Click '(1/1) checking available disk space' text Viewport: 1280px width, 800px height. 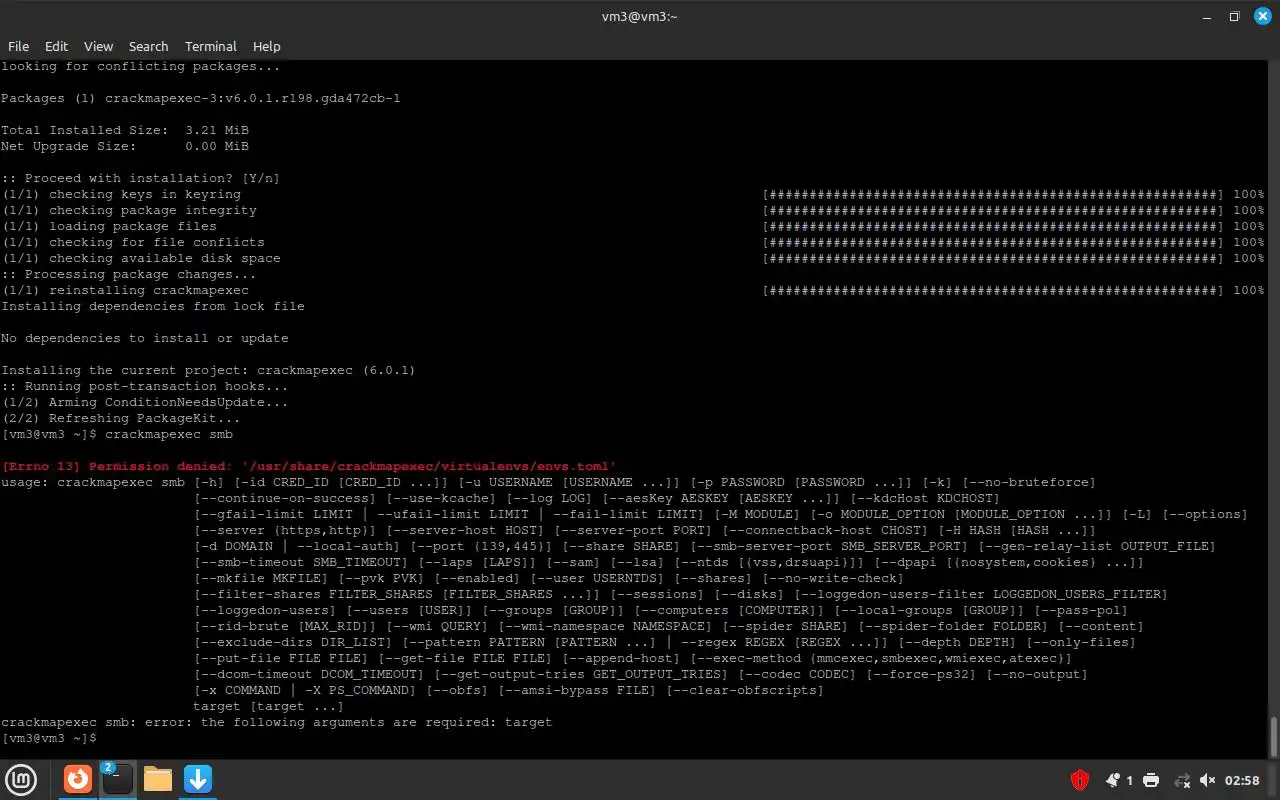(141, 258)
